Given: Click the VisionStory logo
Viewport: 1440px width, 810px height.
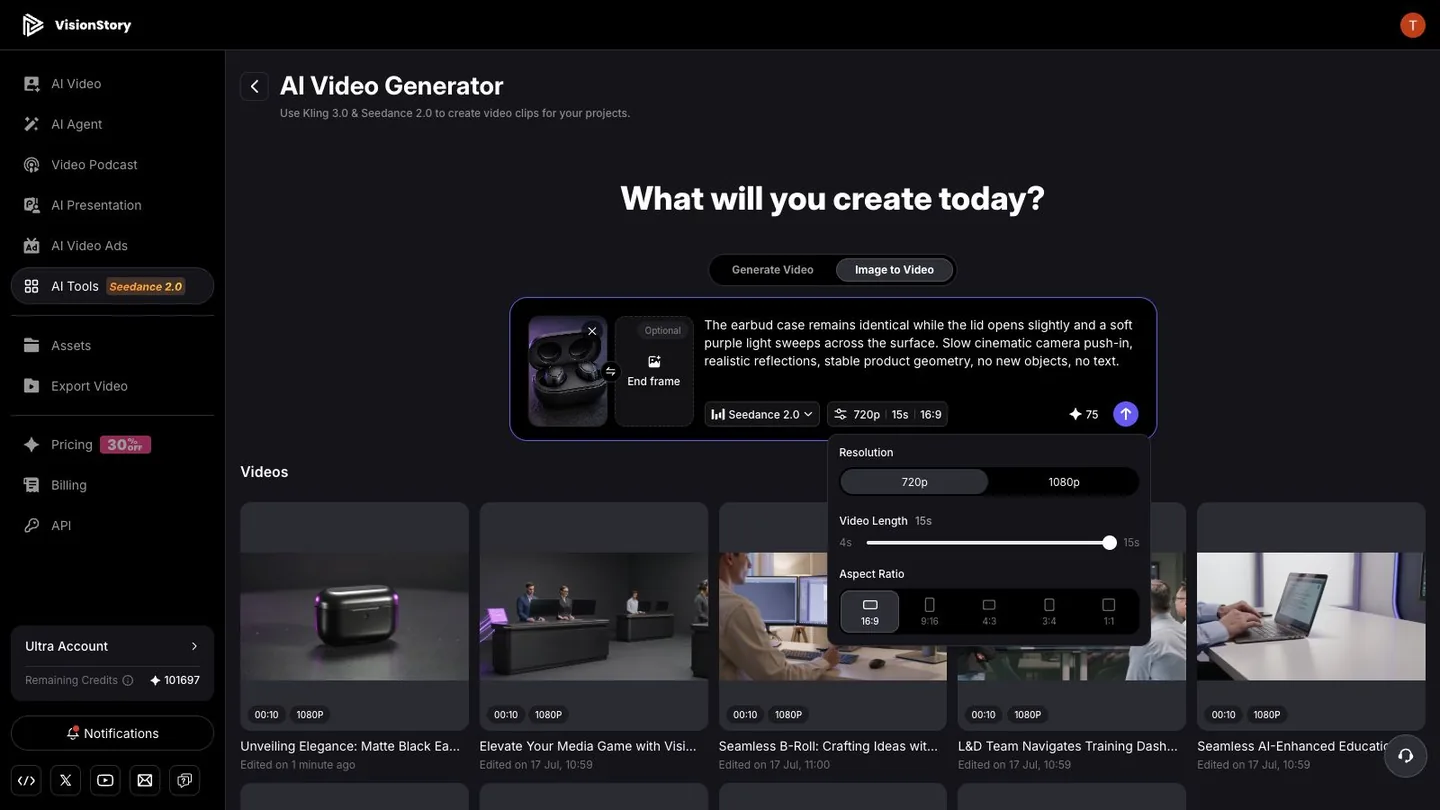Looking at the screenshot, I should click(x=77, y=25).
